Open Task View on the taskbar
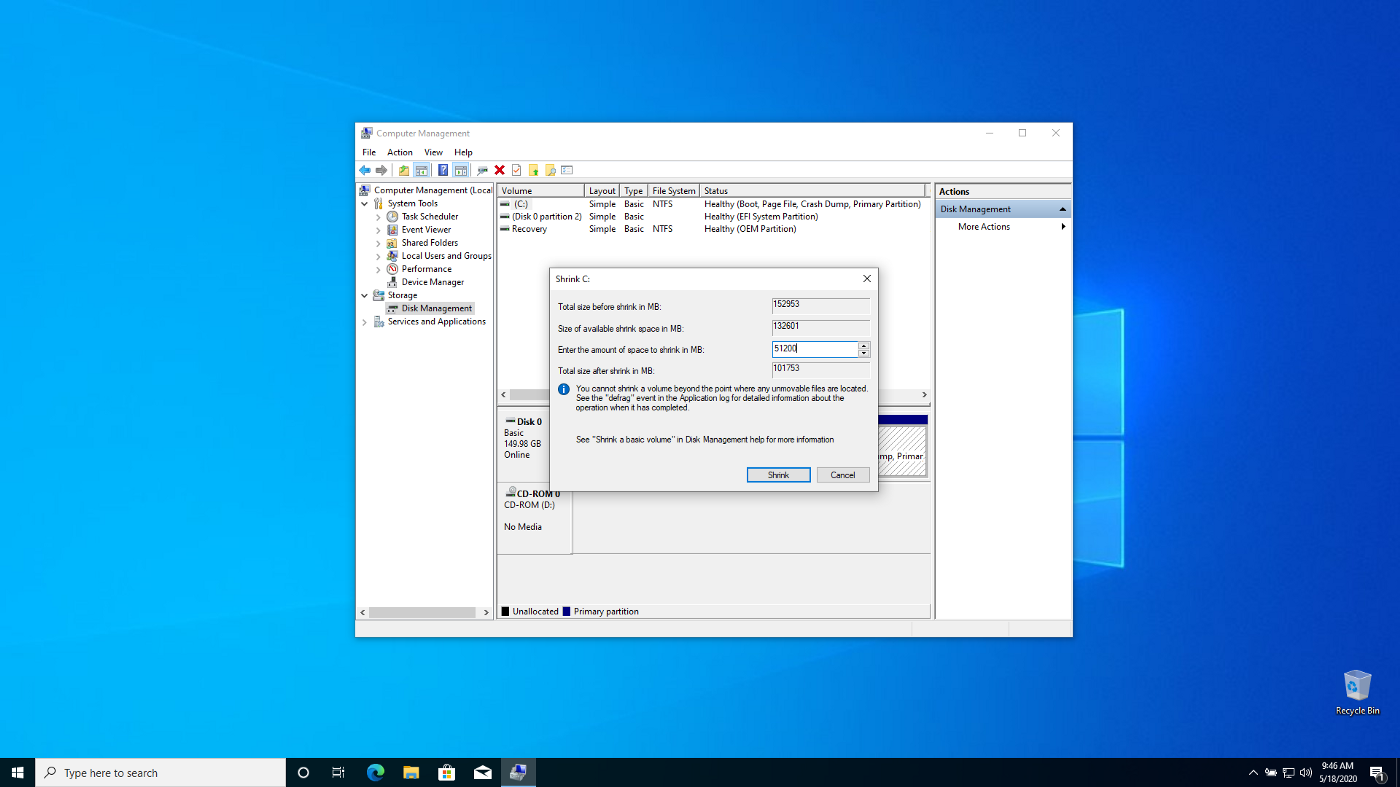The height and width of the screenshot is (787, 1400). (x=339, y=772)
